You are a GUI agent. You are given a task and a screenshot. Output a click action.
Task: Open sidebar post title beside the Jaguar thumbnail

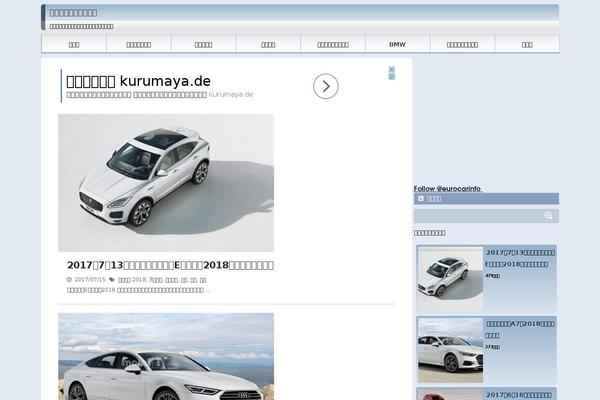tap(520, 258)
